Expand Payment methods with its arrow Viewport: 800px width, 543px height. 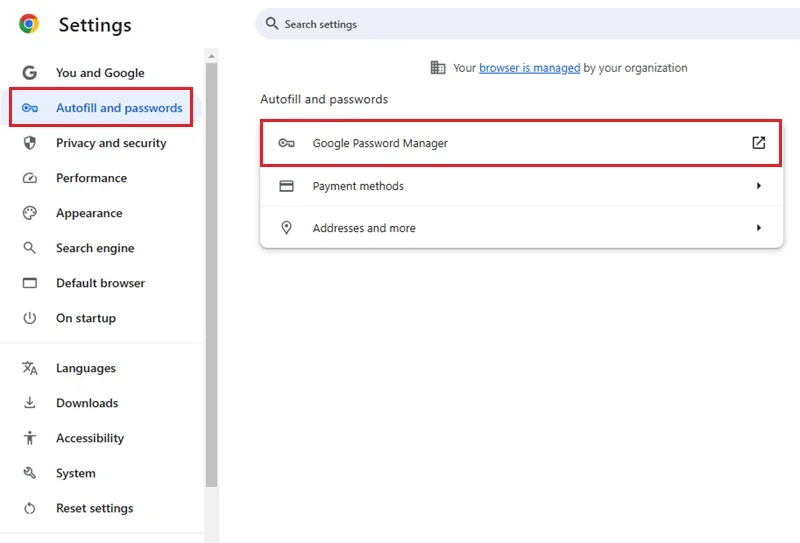click(759, 186)
